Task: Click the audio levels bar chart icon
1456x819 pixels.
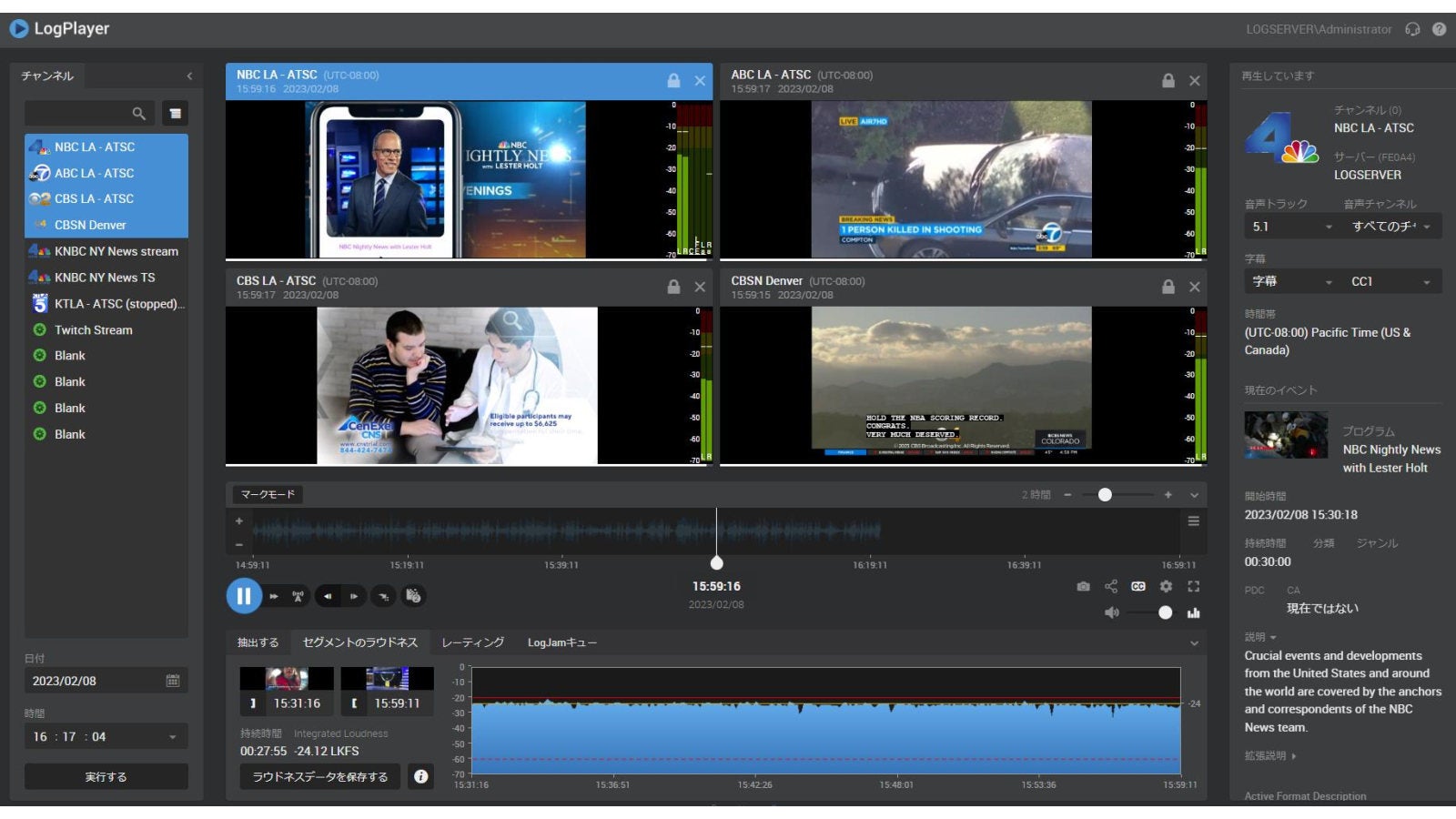Action: coord(1193,613)
